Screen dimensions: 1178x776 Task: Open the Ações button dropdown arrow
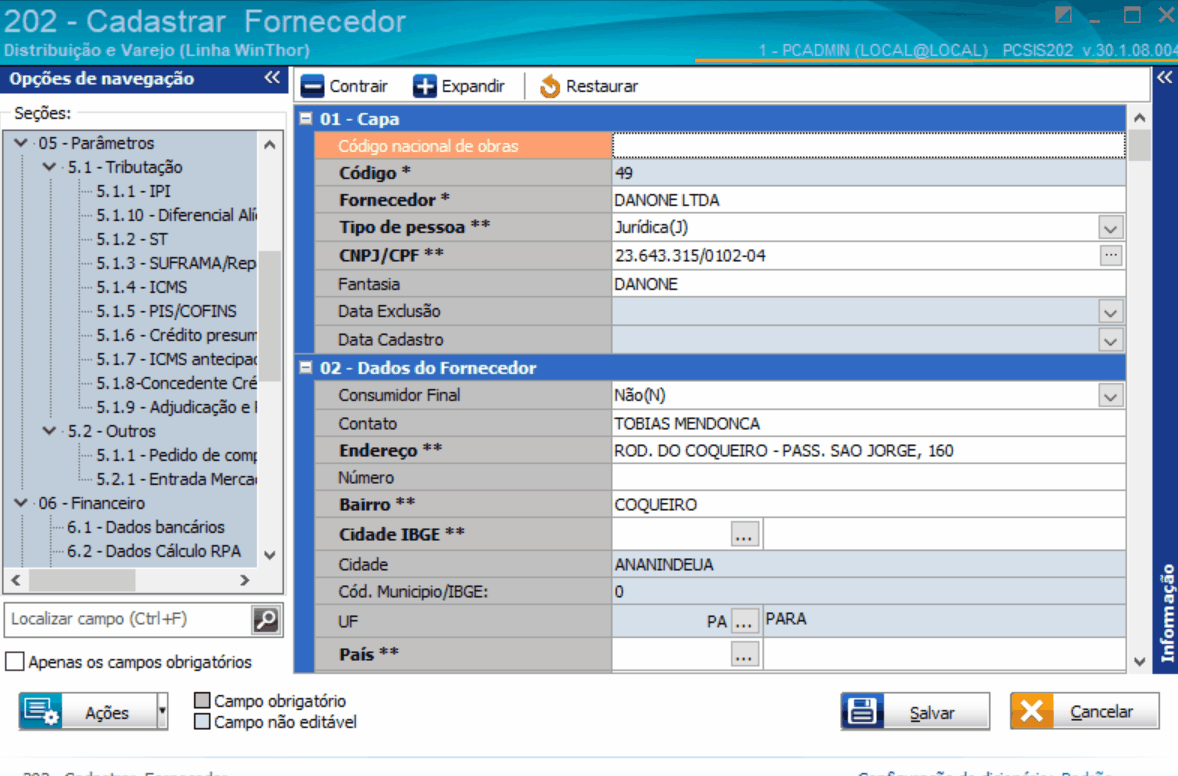[162, 711]
